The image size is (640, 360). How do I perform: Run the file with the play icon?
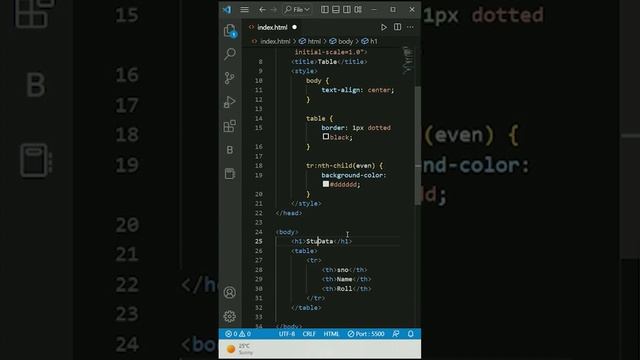pos(384,27)
